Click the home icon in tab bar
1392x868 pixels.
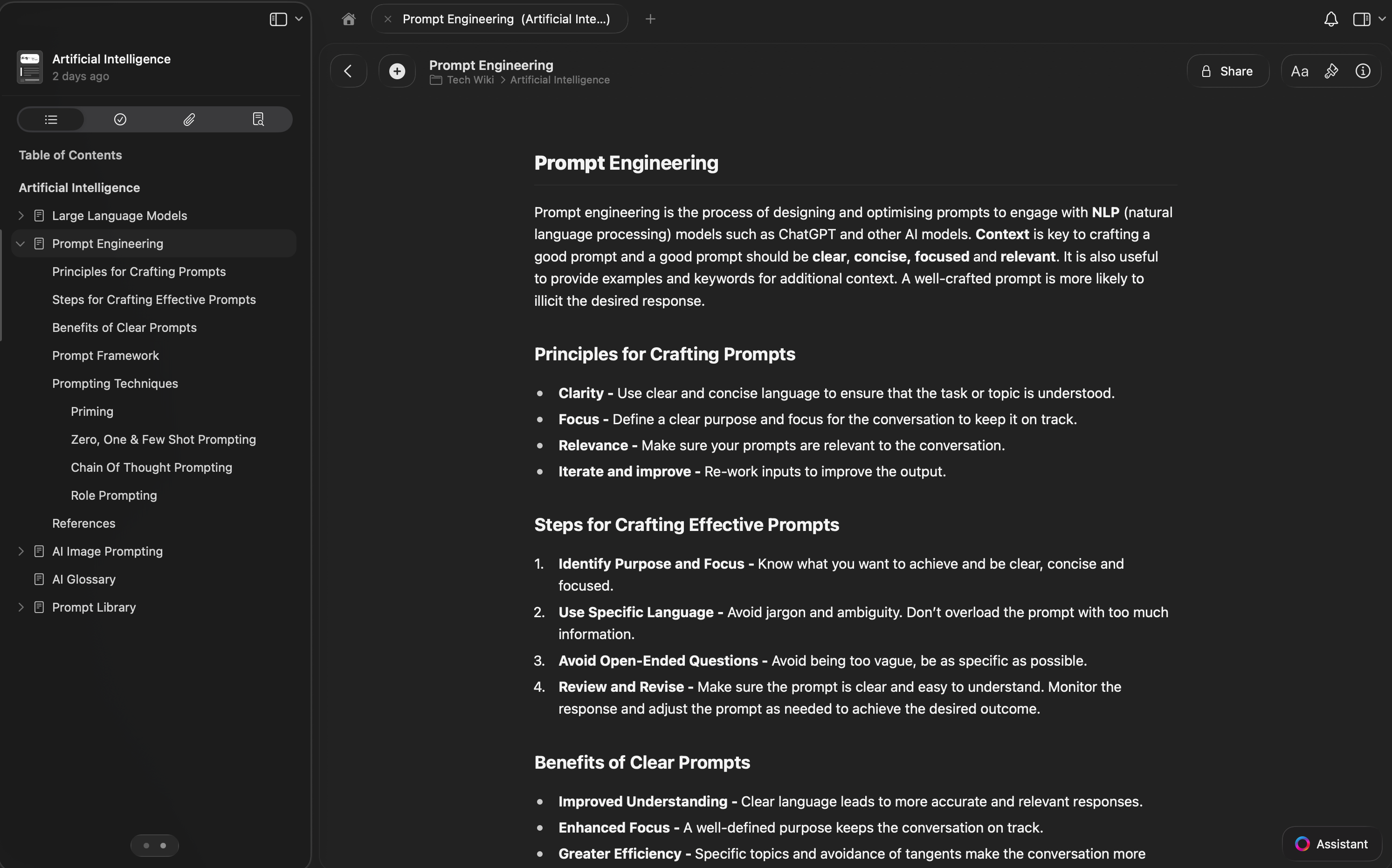tap(348, 20)
